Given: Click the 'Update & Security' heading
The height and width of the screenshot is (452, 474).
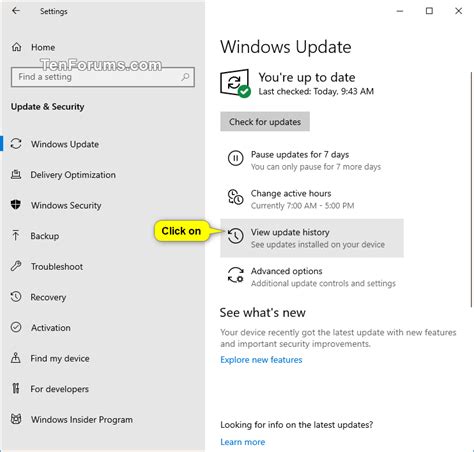Looking at the screenshot, I should pyautogui.click(x=47, y=107).
